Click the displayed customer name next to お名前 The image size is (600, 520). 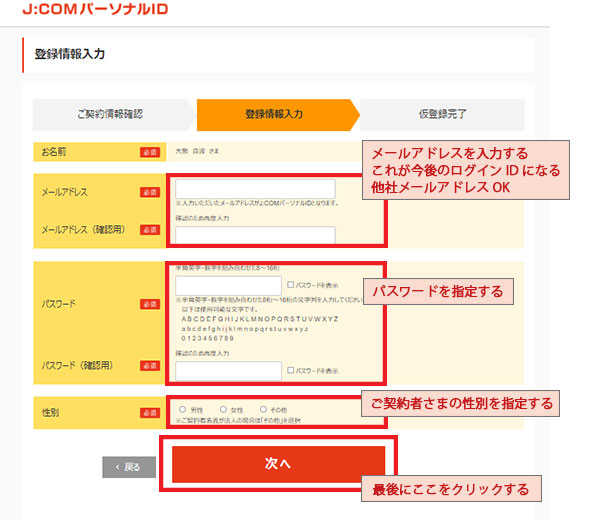197,151
